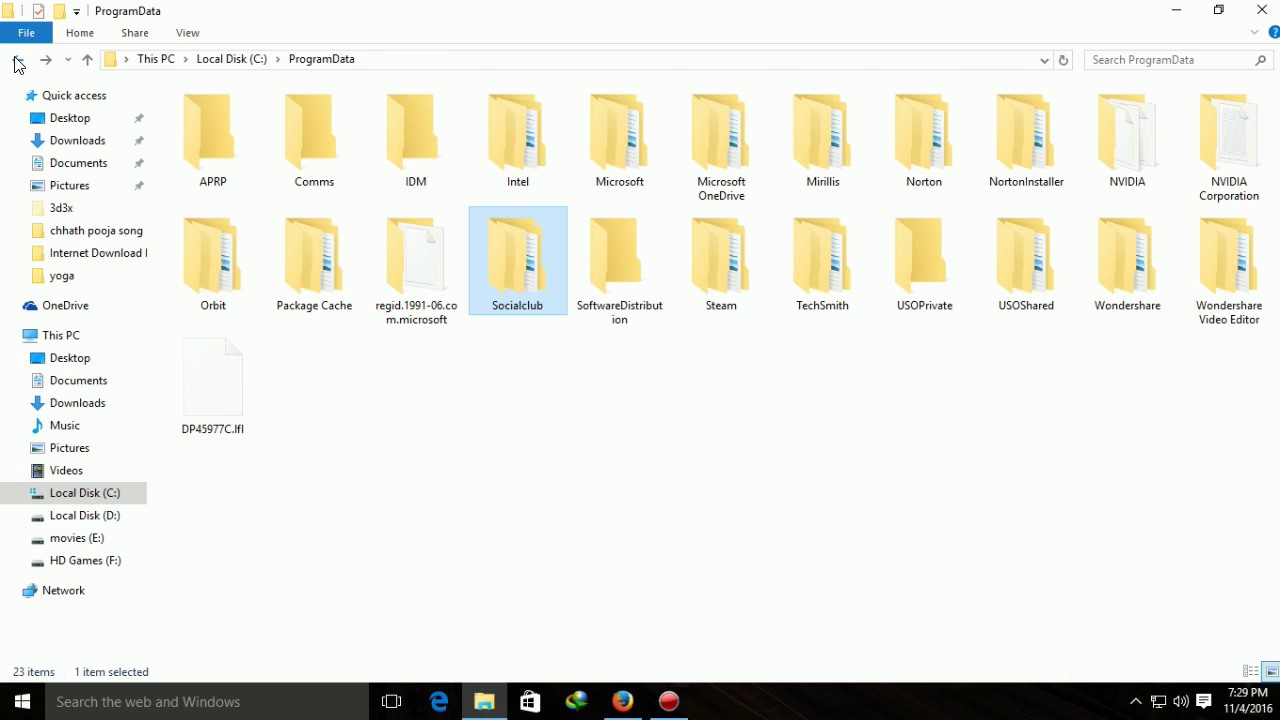Viewport: 1280px width, 720px height.
Task: Open the yoga folder in sidebar
Action: click(x=62, y=276)
